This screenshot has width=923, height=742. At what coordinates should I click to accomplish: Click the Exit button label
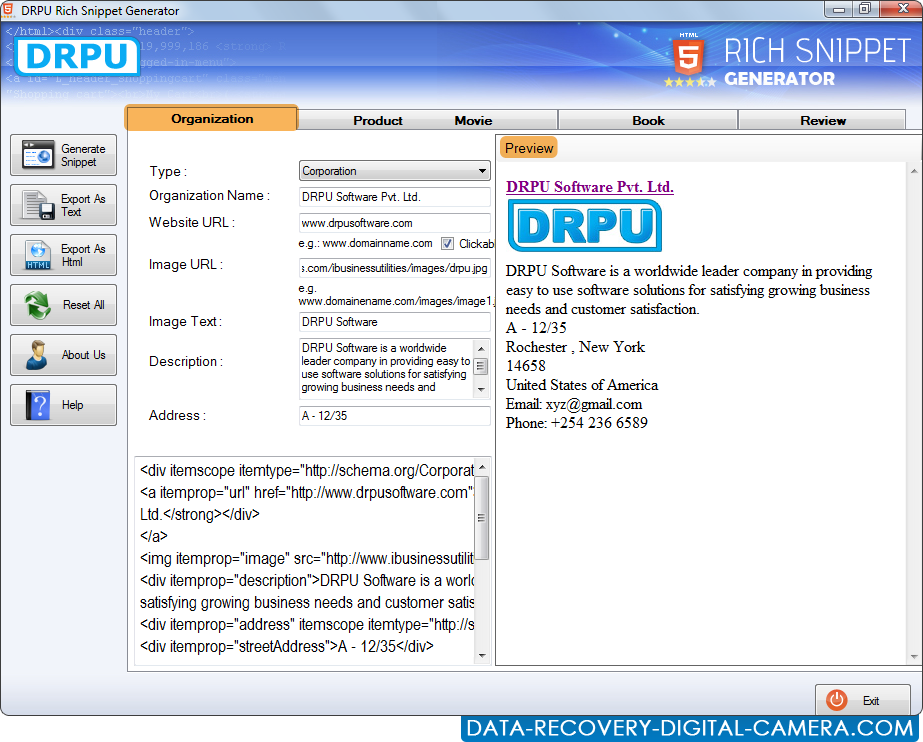pos(871,701)
